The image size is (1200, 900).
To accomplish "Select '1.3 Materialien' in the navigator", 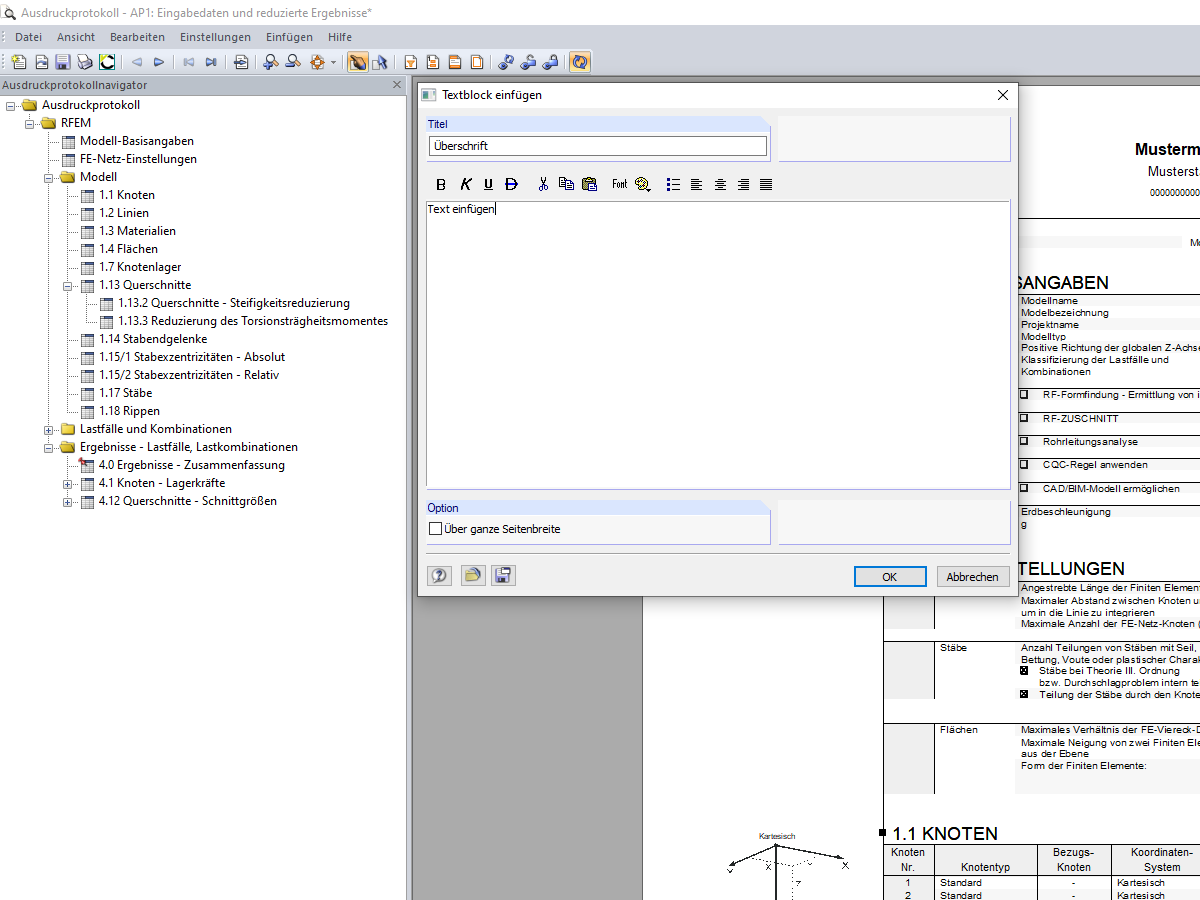I will [x=137, y=231].
